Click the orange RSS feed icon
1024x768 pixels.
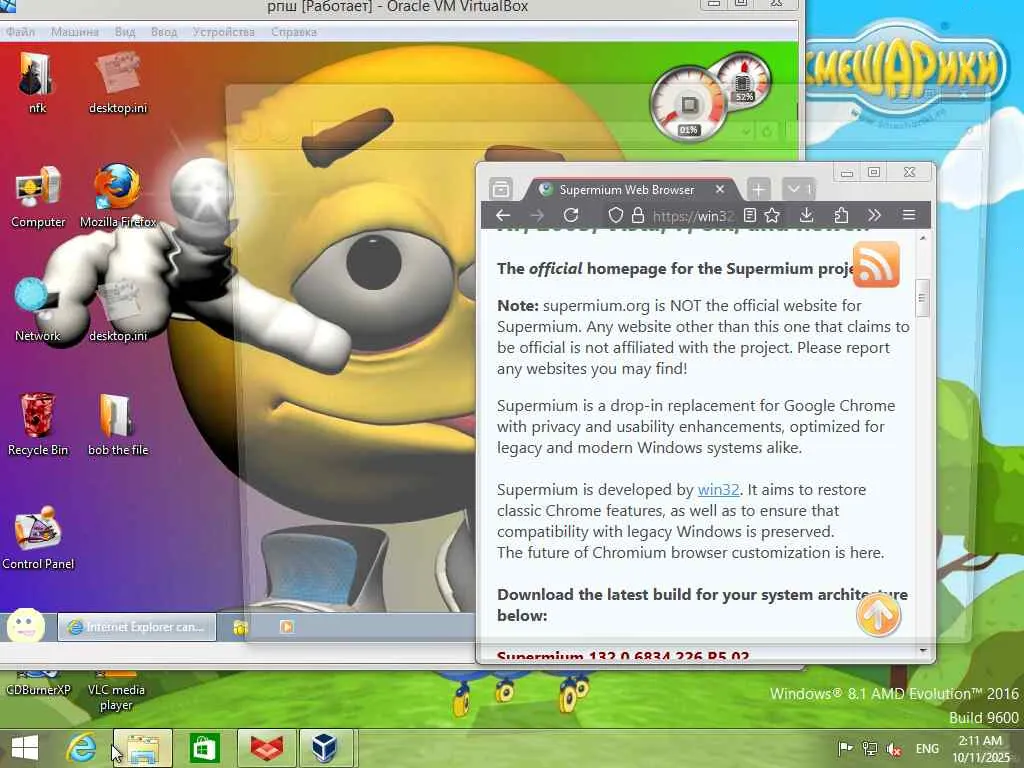[x=876, y=264]
